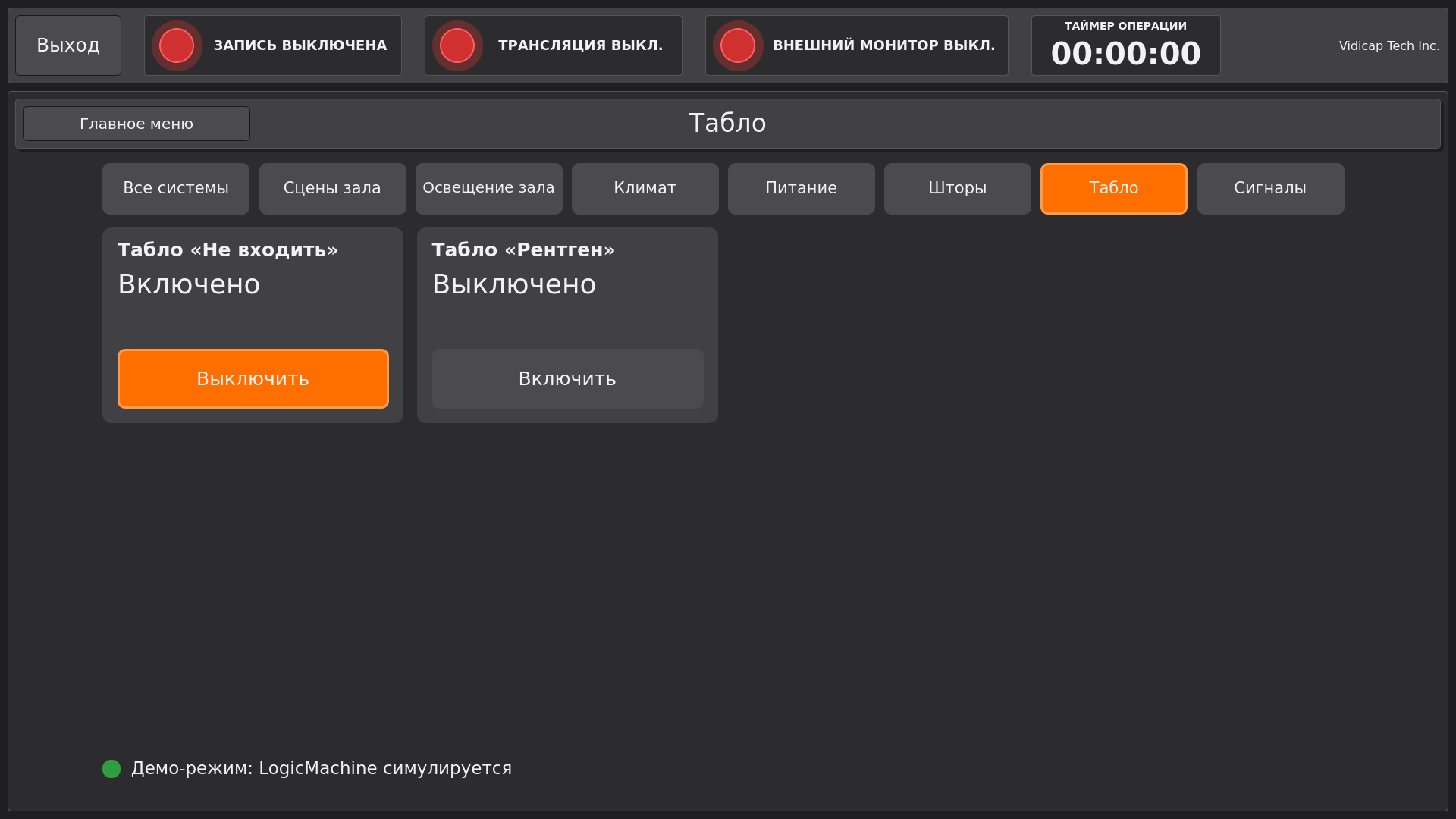Click the Выключено status text

(x=514, y=284)
